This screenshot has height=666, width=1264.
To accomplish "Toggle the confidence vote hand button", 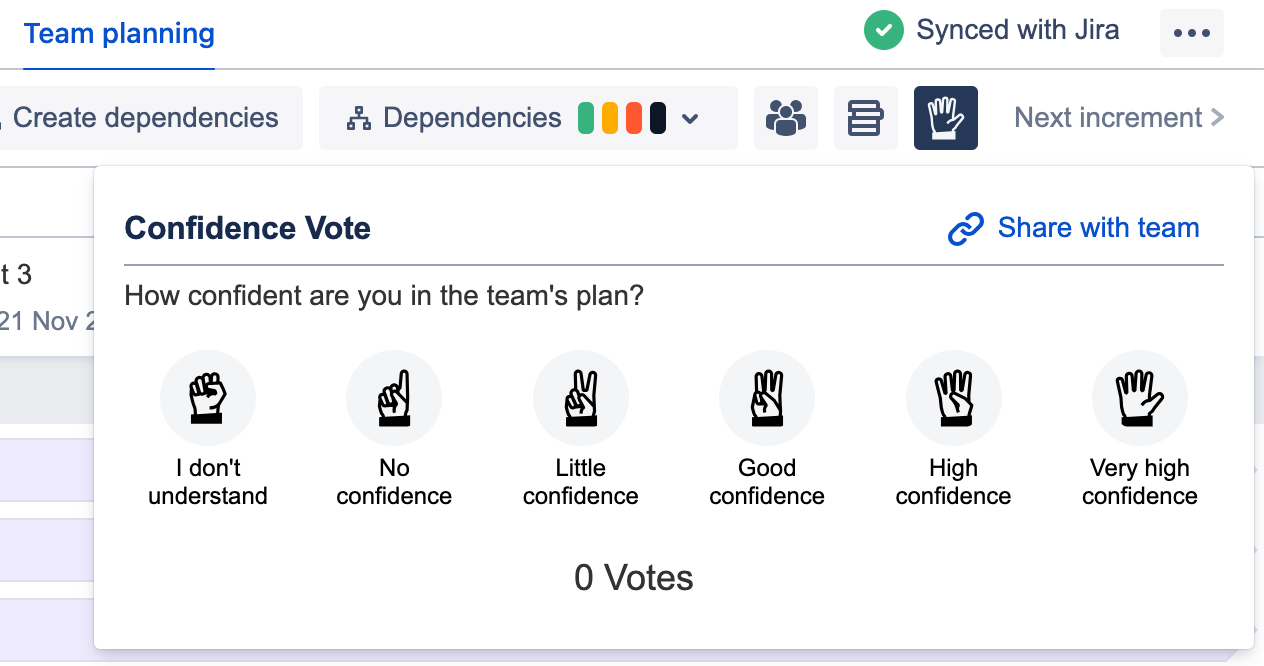I will point(946,118).
